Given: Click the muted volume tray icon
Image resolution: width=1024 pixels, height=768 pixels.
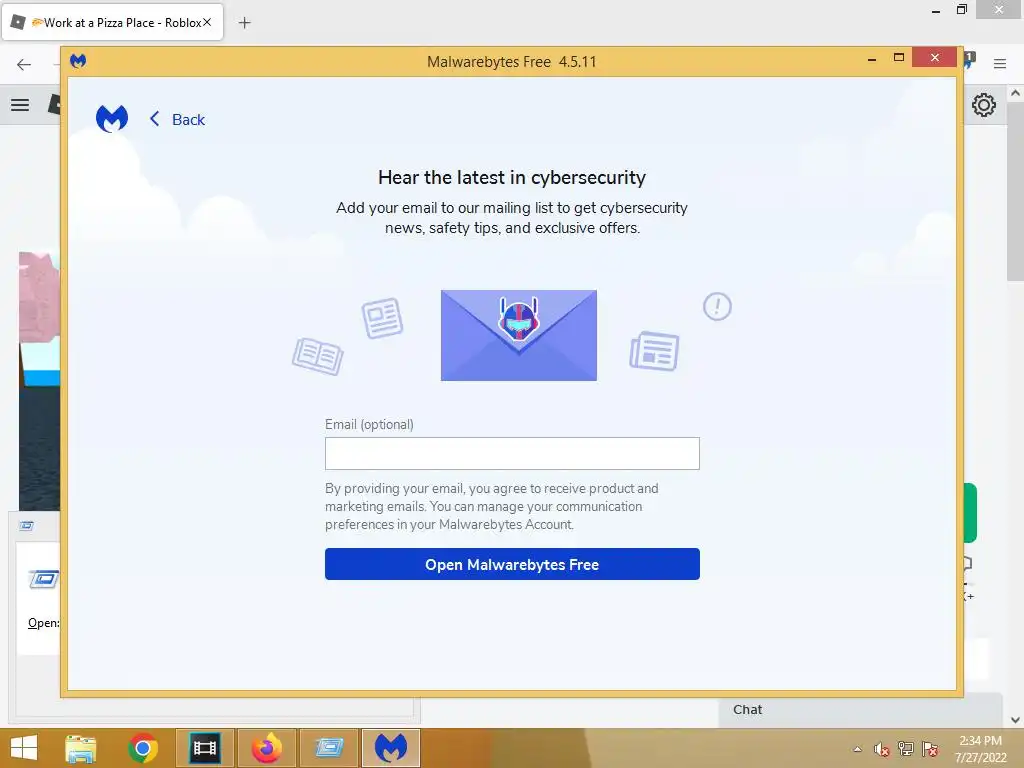Looking at the screenshot, I should tap(882, 749).
